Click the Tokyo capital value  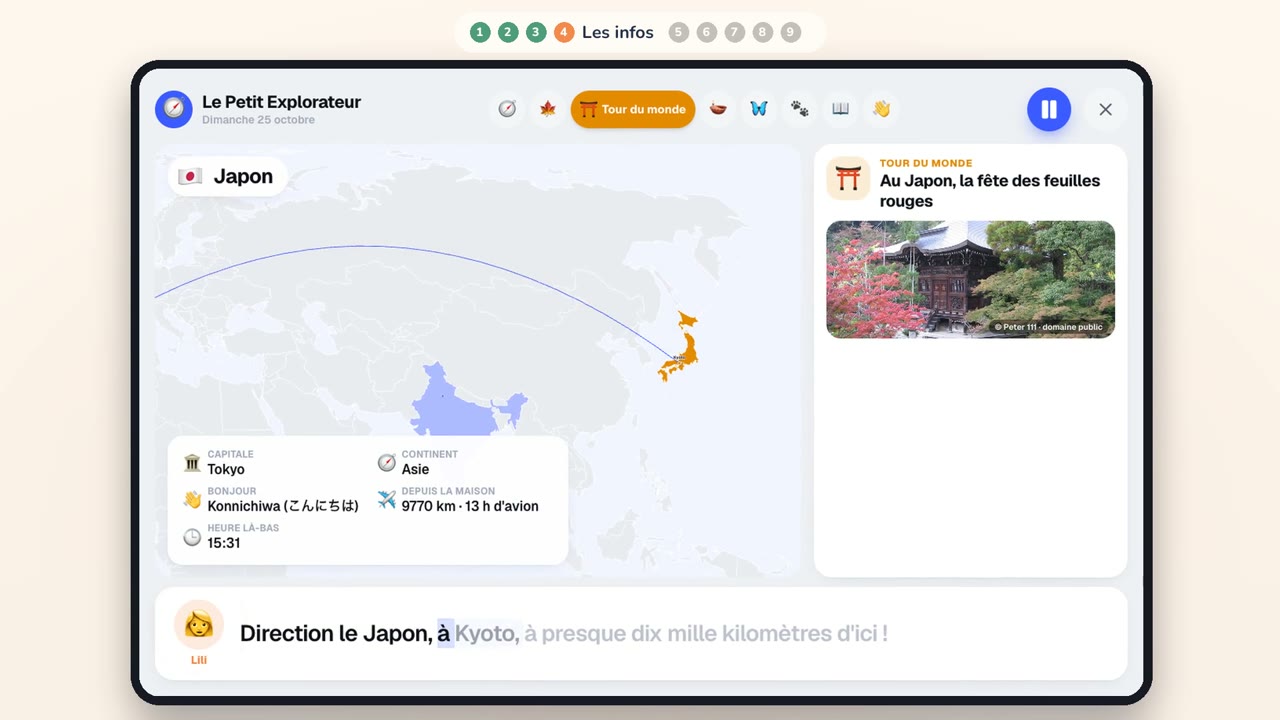(226, 469)
